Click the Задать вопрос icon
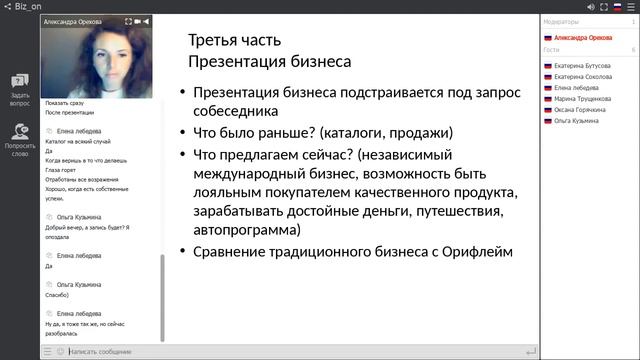The width and height of the screenshot is (640, 360). (x=20, y=81)
